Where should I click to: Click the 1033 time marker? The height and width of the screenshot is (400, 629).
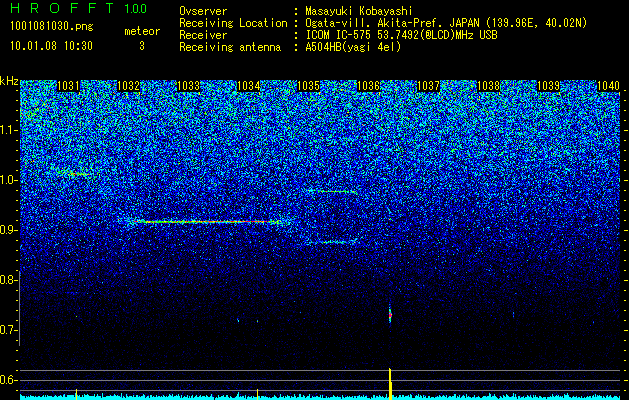pos(188,86)
